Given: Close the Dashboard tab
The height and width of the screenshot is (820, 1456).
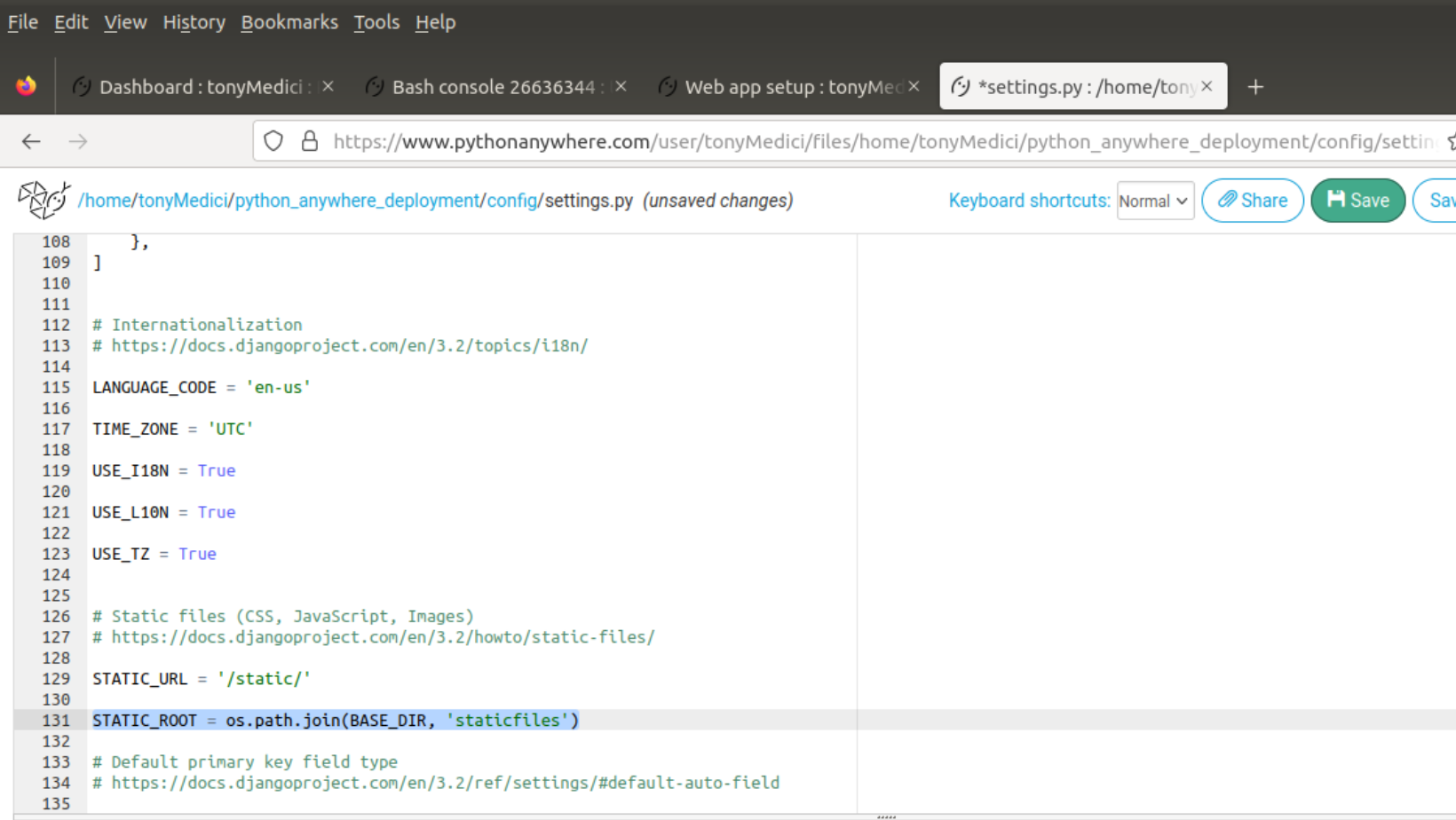Looking at the screenshot, I should [x=328, y=86].
